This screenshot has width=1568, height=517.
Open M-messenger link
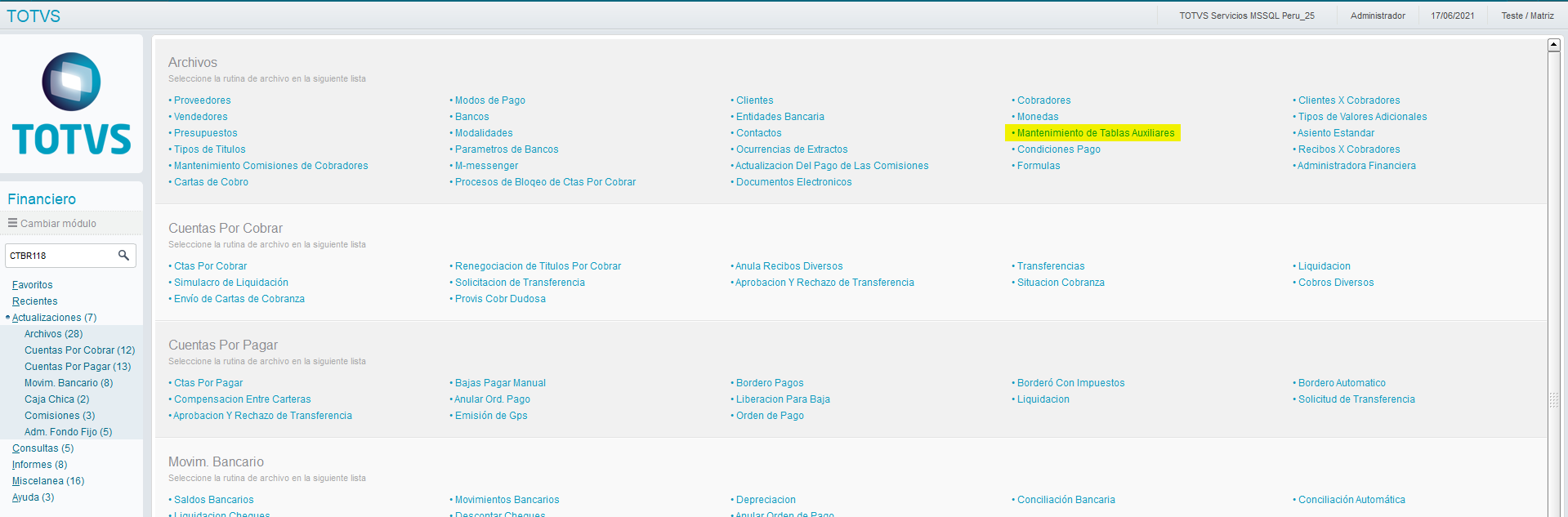point(487,166)
